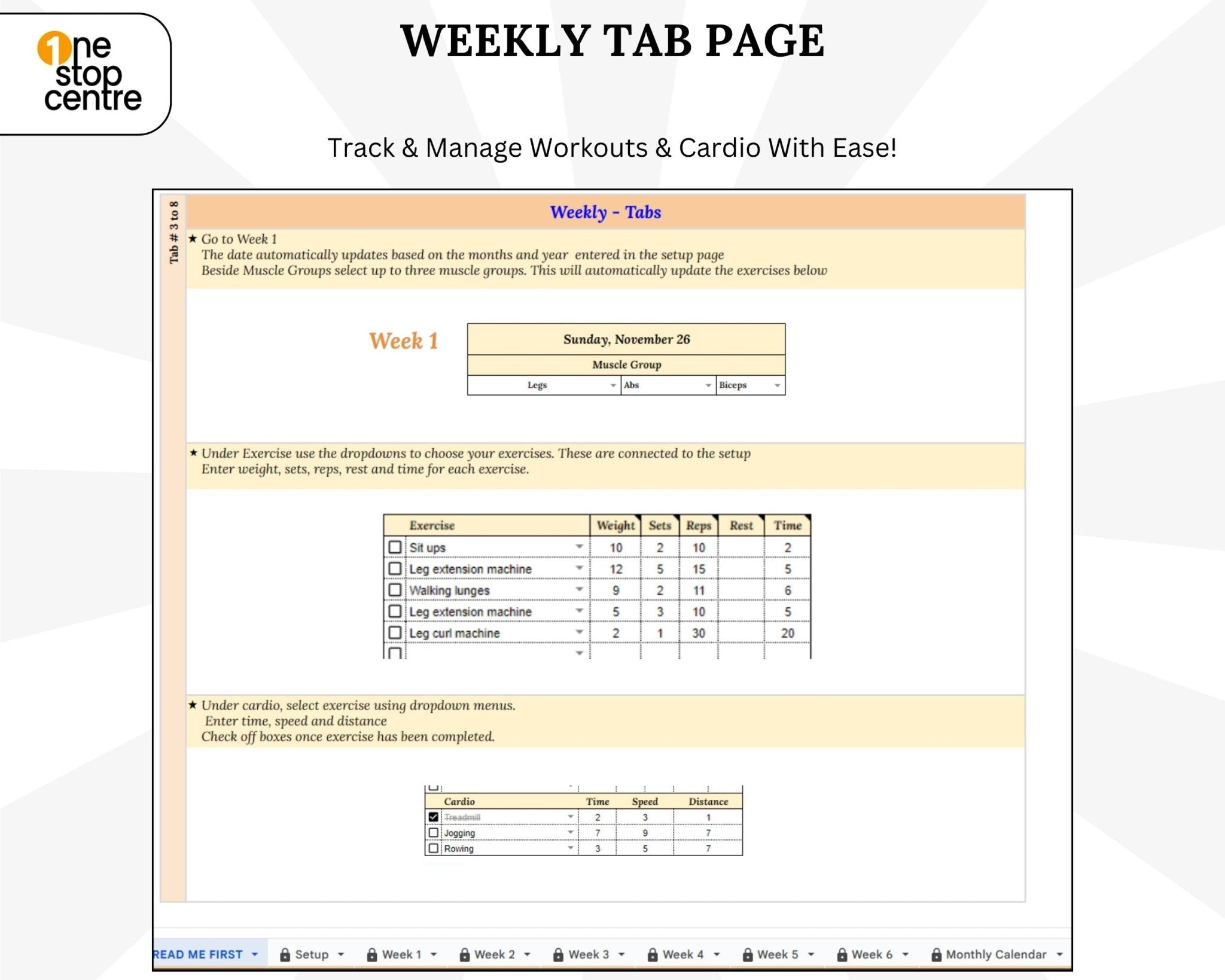Check off the Sit ups exercise
1225x980 pixels.
click(394, 547)
